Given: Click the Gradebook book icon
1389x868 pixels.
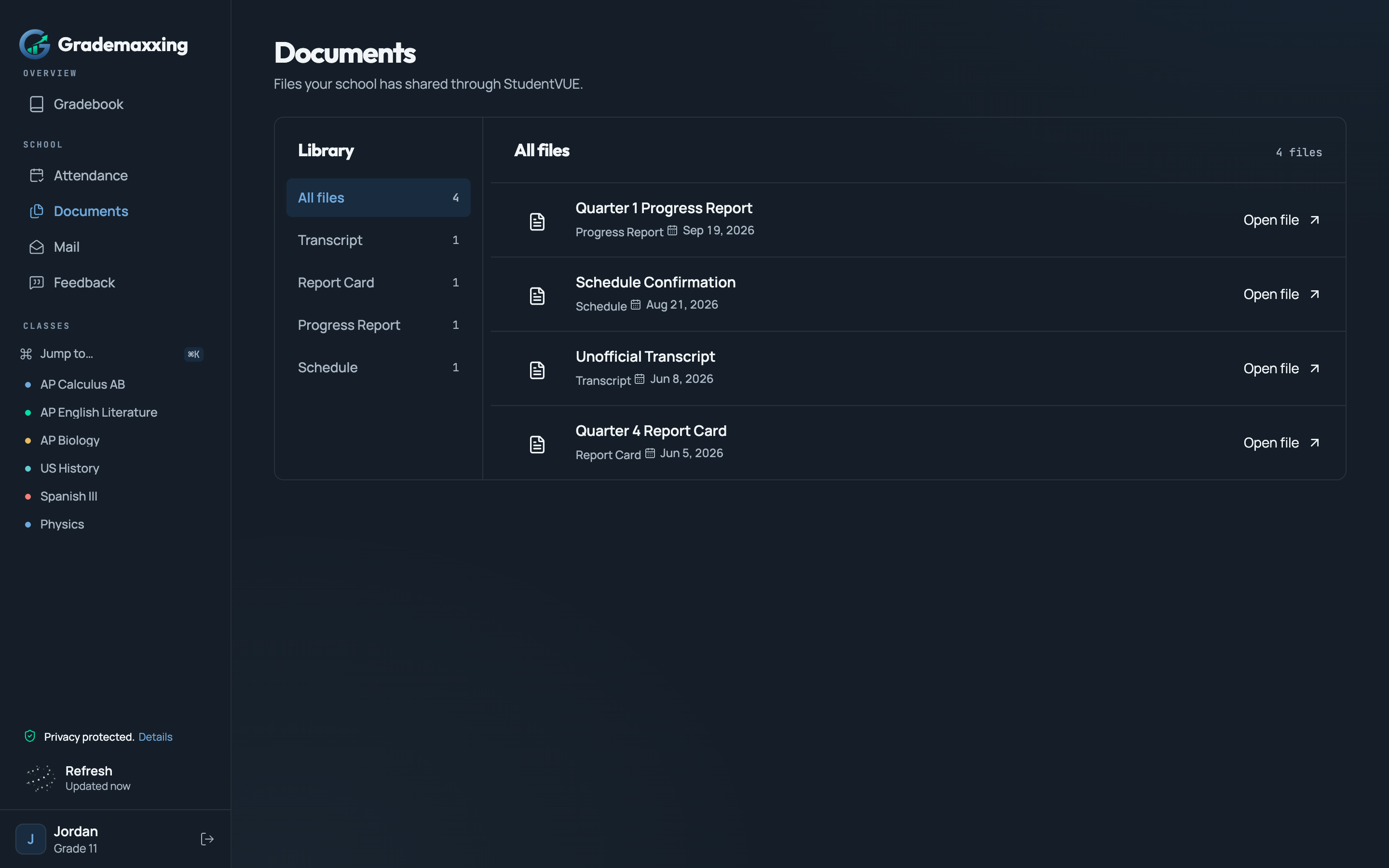Looking at the screenshot, I should click(x=37, y=104).
